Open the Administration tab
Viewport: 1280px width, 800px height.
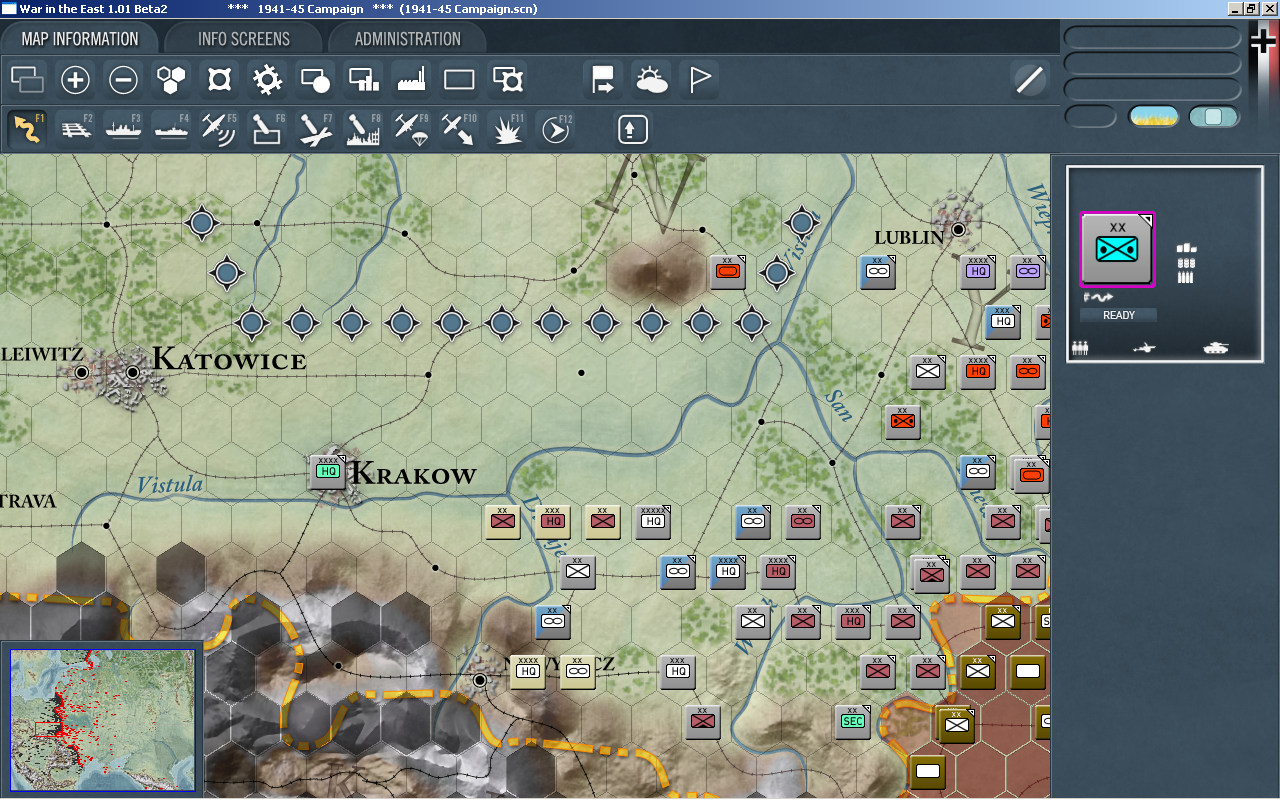407,39
